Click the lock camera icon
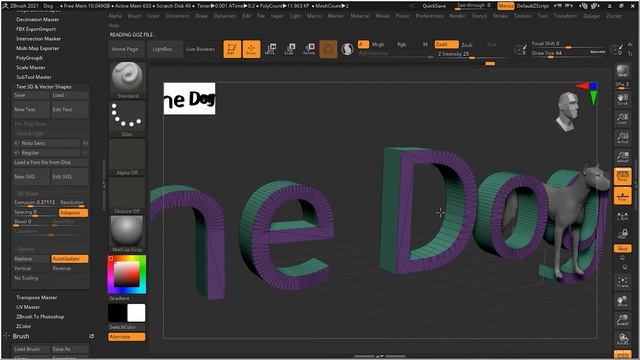This screenshot has width=640, height=360. tap(622, 234)
